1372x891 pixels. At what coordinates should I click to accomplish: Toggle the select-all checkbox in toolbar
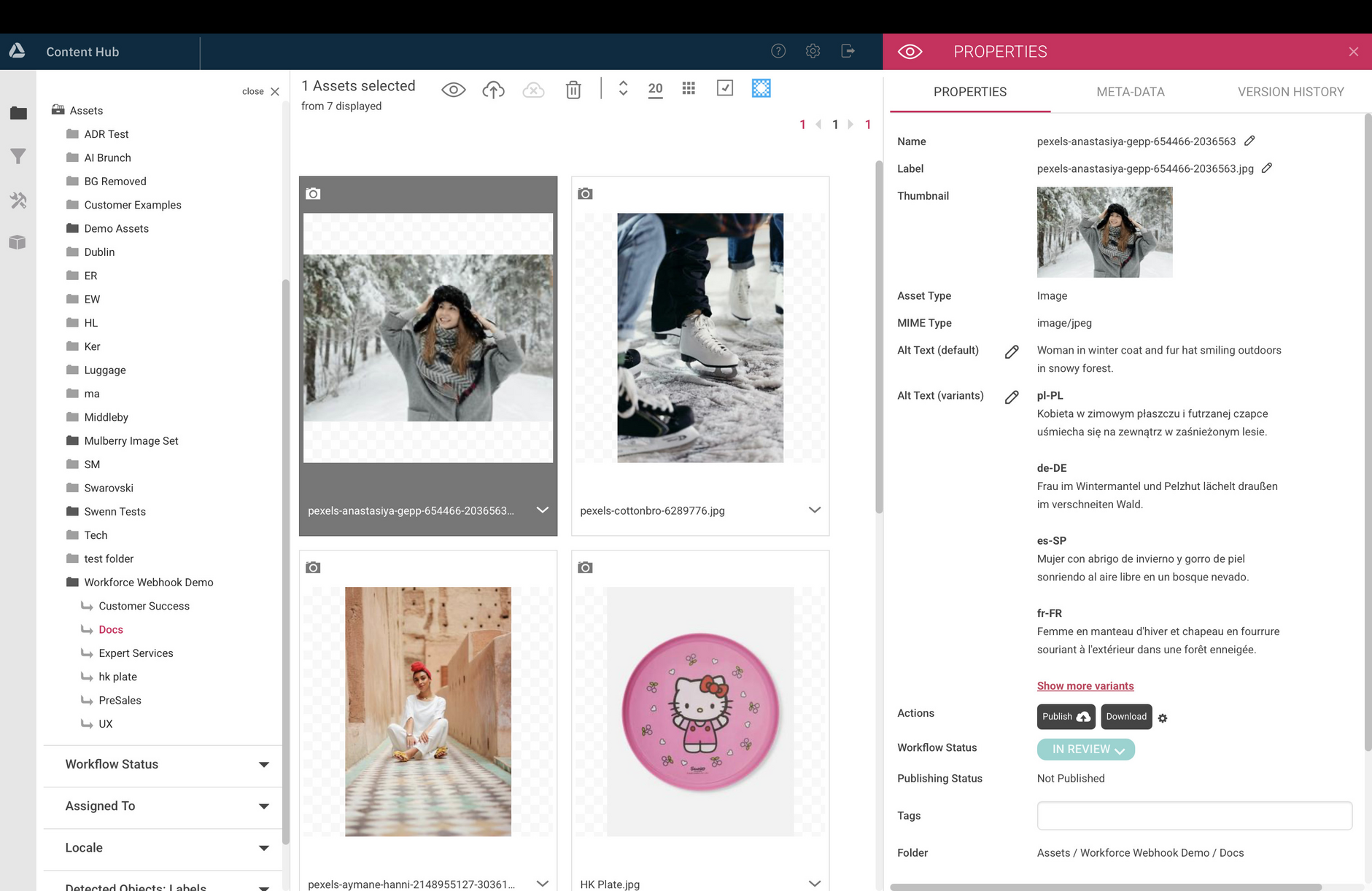725,87
